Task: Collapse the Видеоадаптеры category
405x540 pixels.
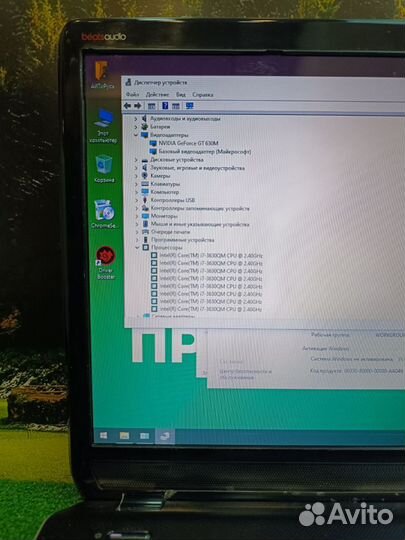Action: (x=136, y=135)
